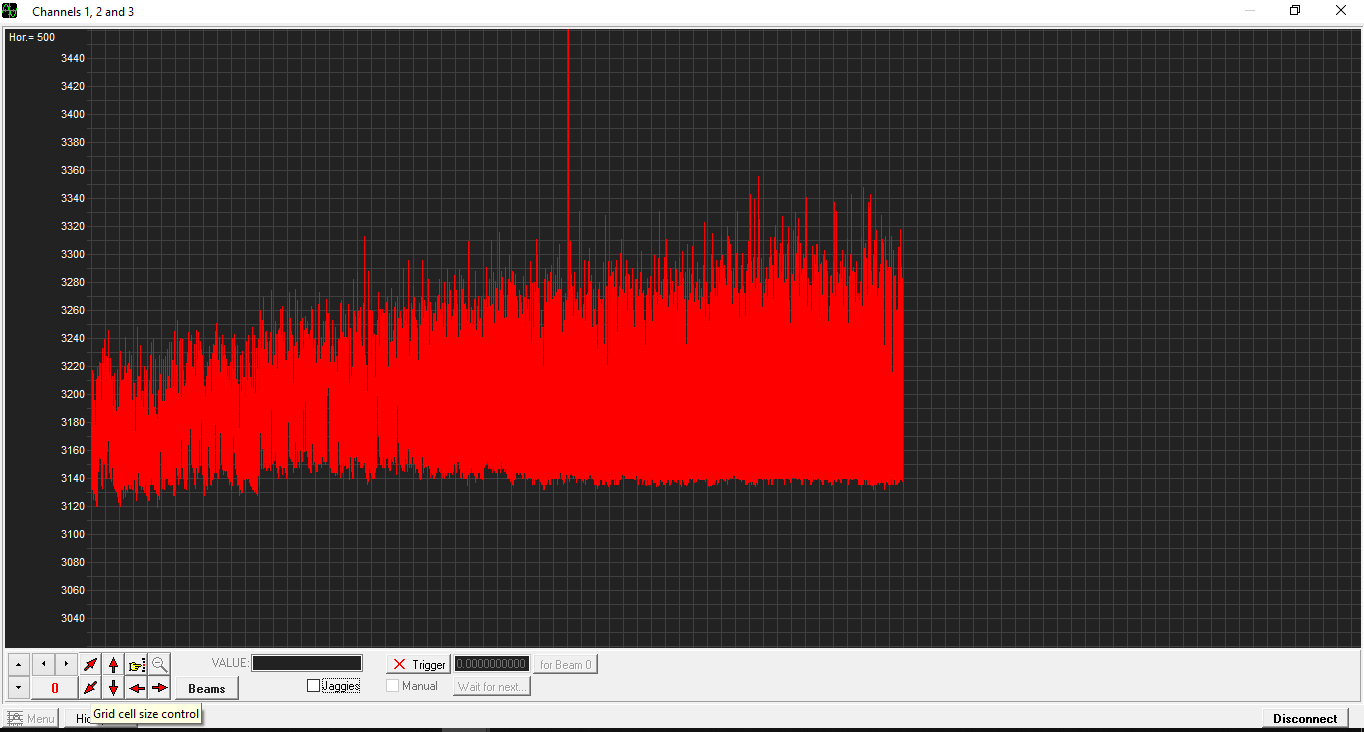Select the pointing hand cursor tool

(137, 664)
